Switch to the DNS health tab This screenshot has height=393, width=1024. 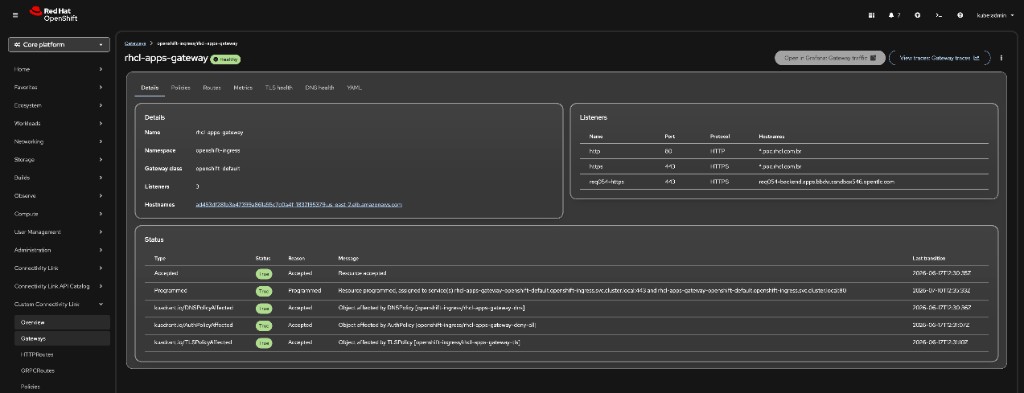[x=319, y=87]
